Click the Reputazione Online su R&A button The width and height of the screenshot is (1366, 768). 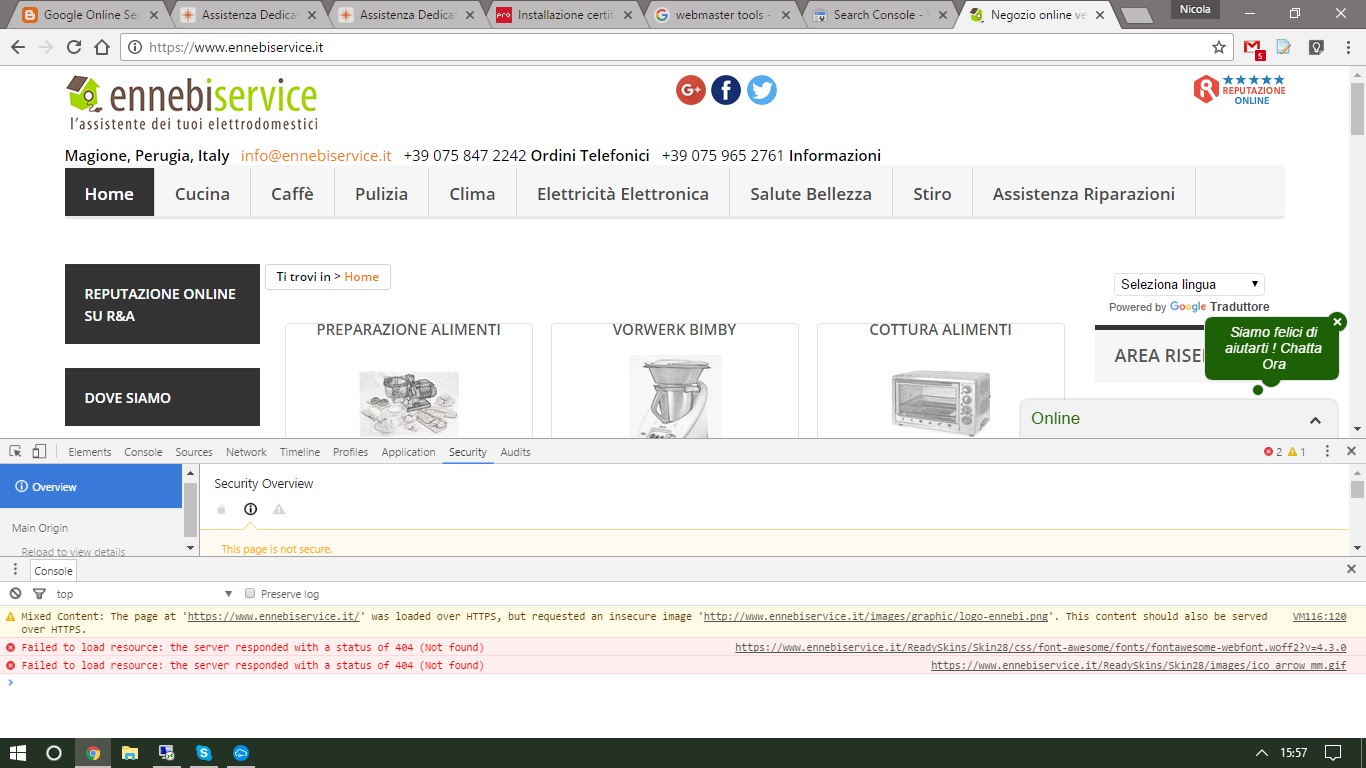(162, 304)
